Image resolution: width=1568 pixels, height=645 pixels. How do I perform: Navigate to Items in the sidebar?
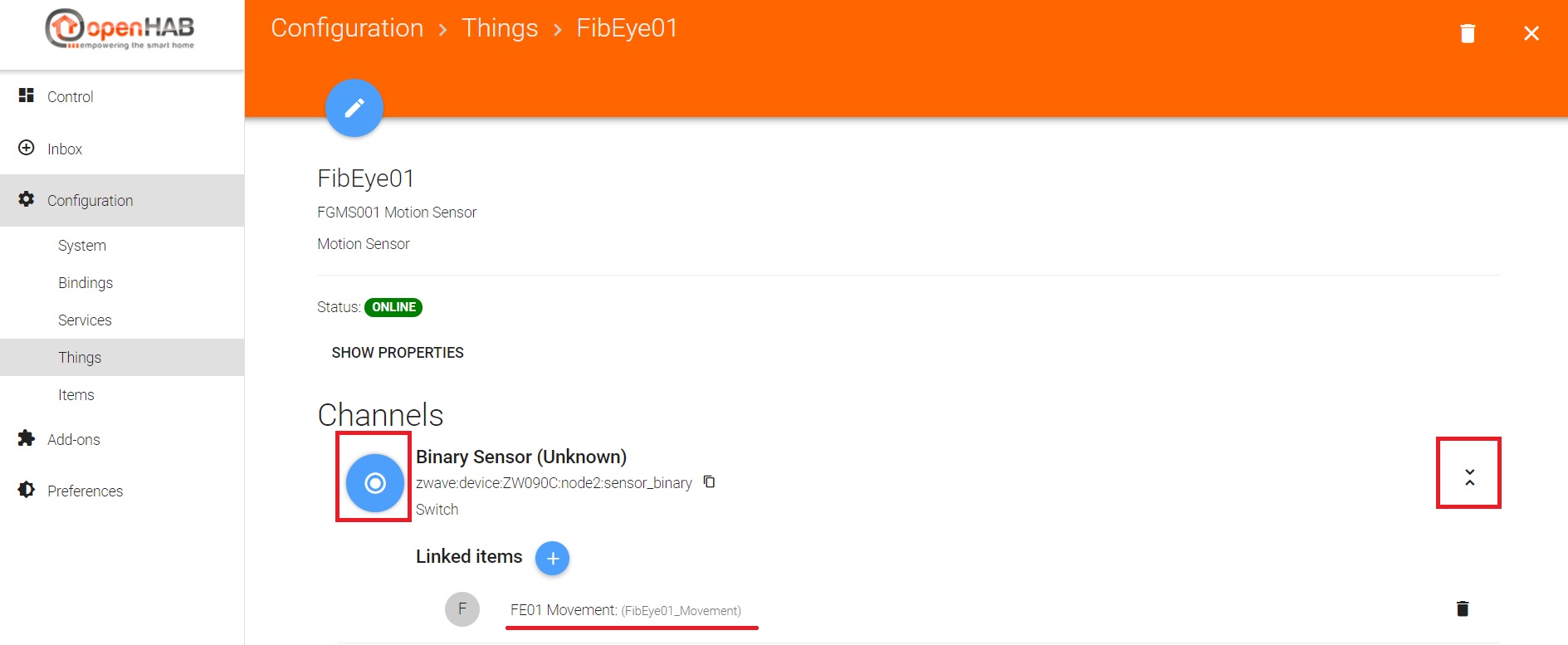pos(76,395)
